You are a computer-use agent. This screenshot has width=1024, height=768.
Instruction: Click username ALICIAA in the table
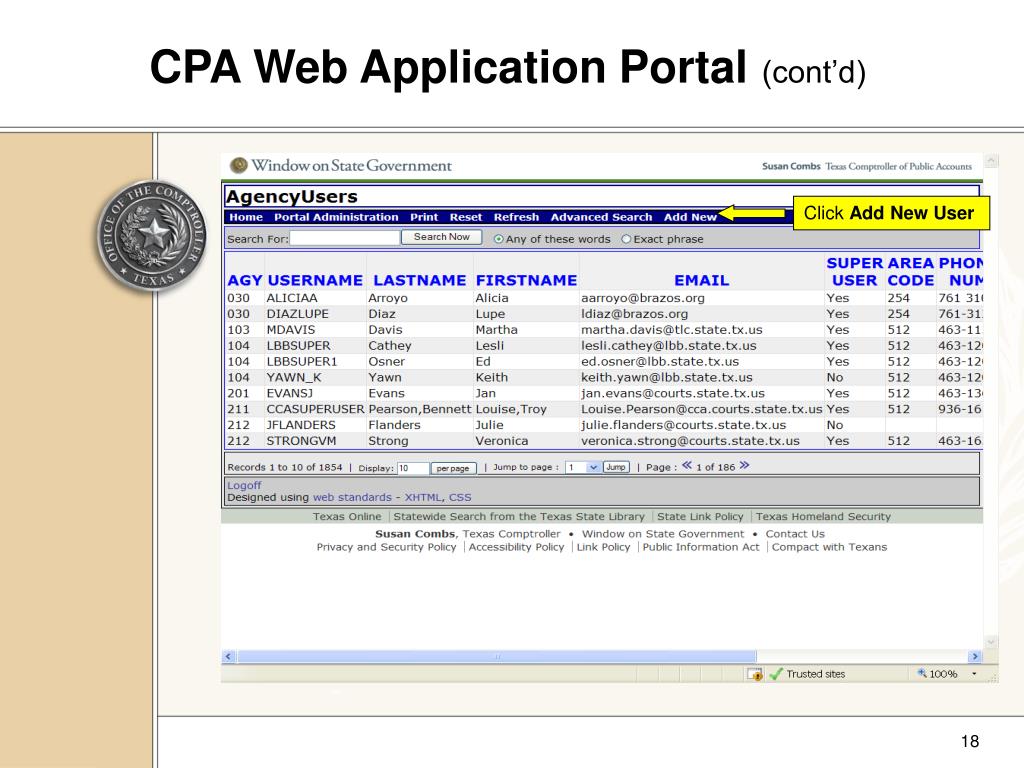[x=291, y=298]
